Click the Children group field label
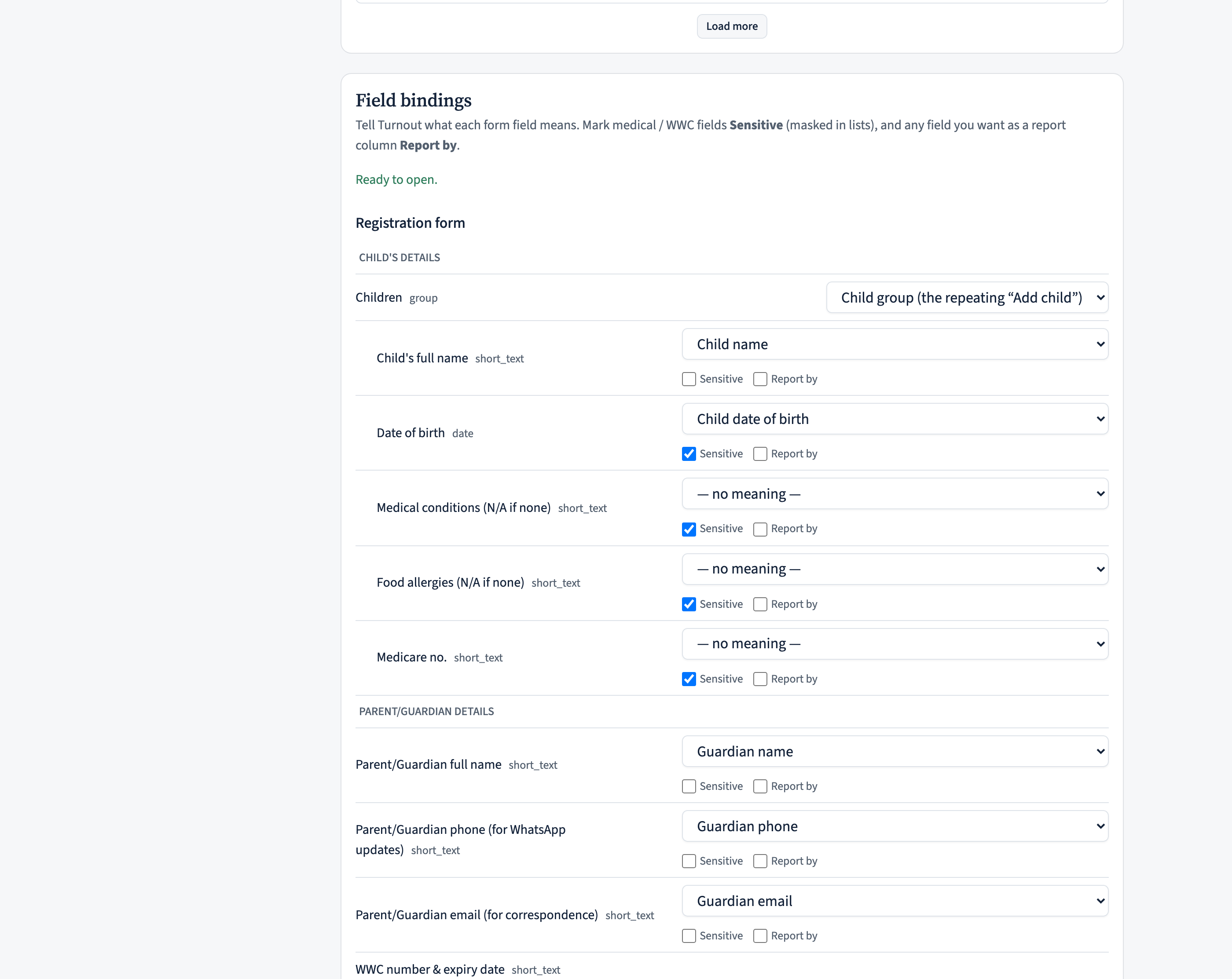This screenshot has width=1232, height=979. click(x=378, y=298)
